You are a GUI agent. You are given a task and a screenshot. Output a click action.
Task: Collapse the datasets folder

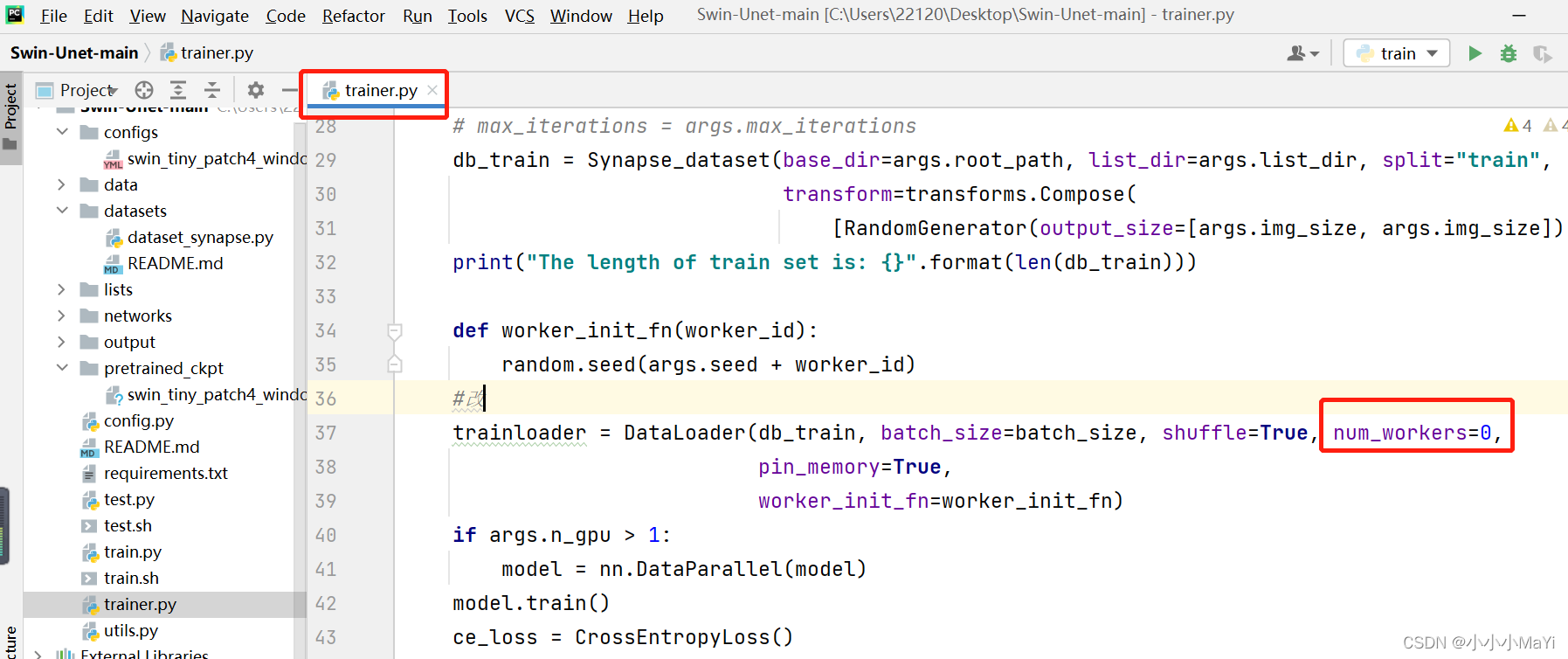(x=62, y=211)
